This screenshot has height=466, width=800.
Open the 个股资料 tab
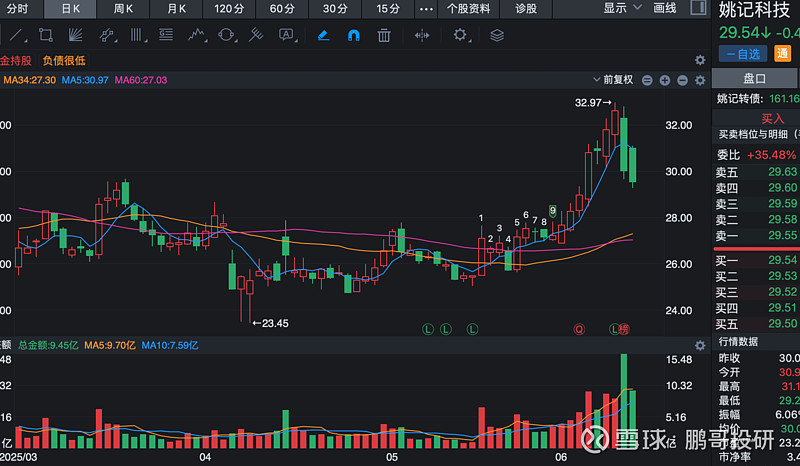click(468, 9)
